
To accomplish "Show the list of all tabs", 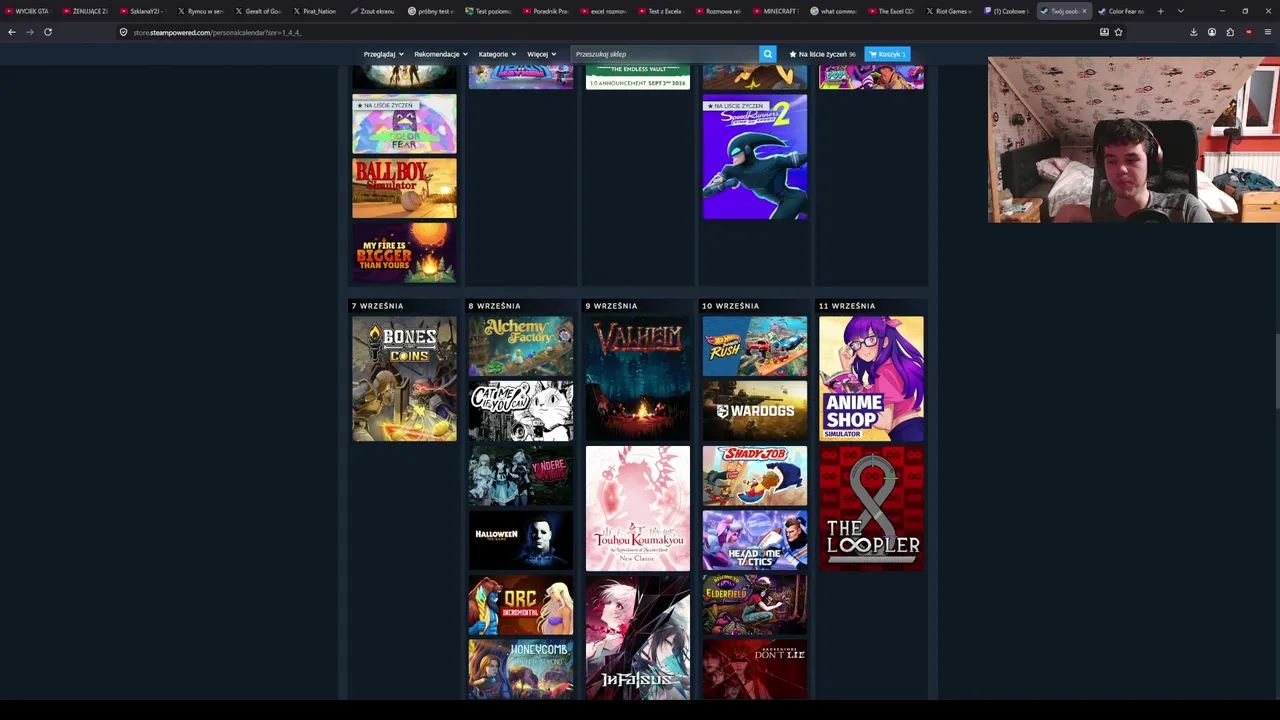I will [x=1180, y=11].
